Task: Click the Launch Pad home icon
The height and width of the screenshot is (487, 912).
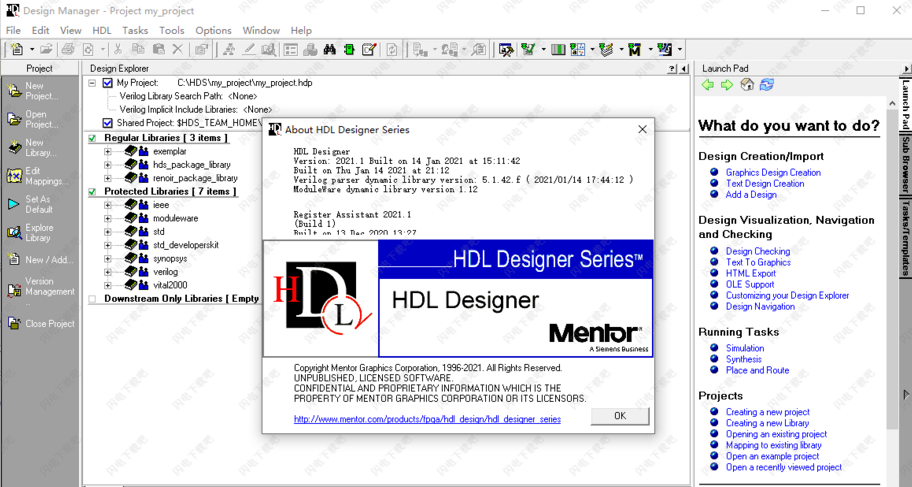Action: pos(747,85)
